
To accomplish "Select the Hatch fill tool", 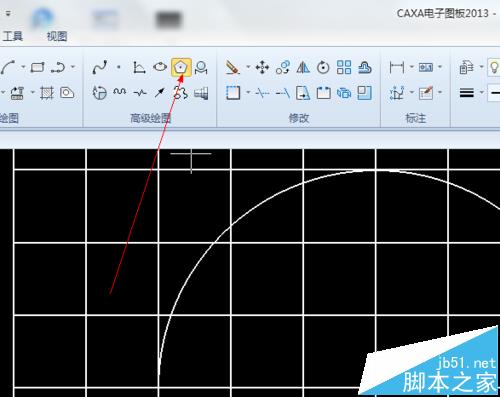I will pyautogui.click(x=47, y=93).
